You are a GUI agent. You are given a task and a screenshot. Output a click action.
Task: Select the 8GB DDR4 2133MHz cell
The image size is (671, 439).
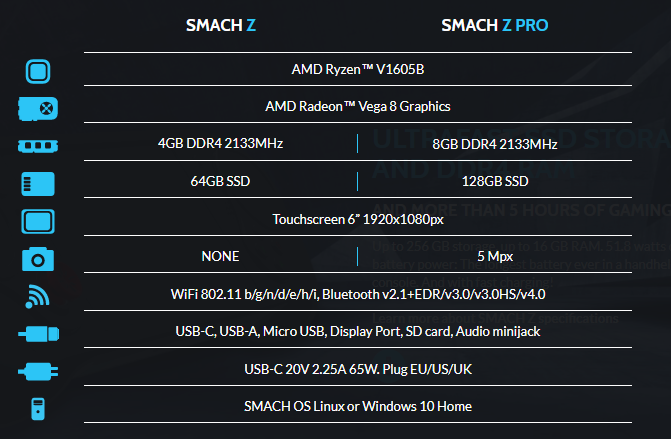(x=494, y=144)
